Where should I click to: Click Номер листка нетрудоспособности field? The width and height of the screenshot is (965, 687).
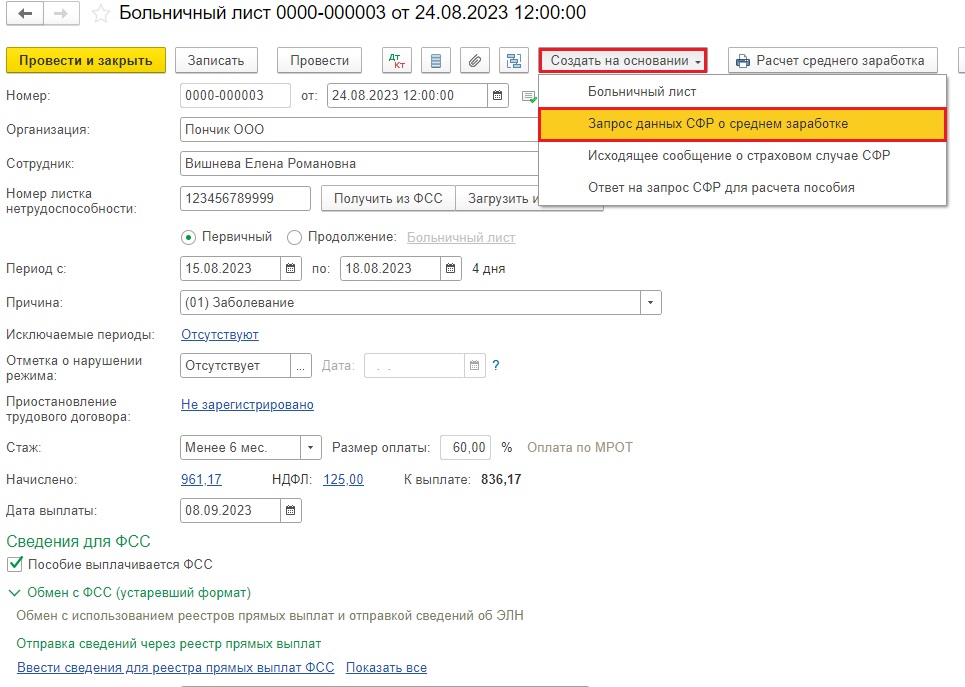click(246, 199)
